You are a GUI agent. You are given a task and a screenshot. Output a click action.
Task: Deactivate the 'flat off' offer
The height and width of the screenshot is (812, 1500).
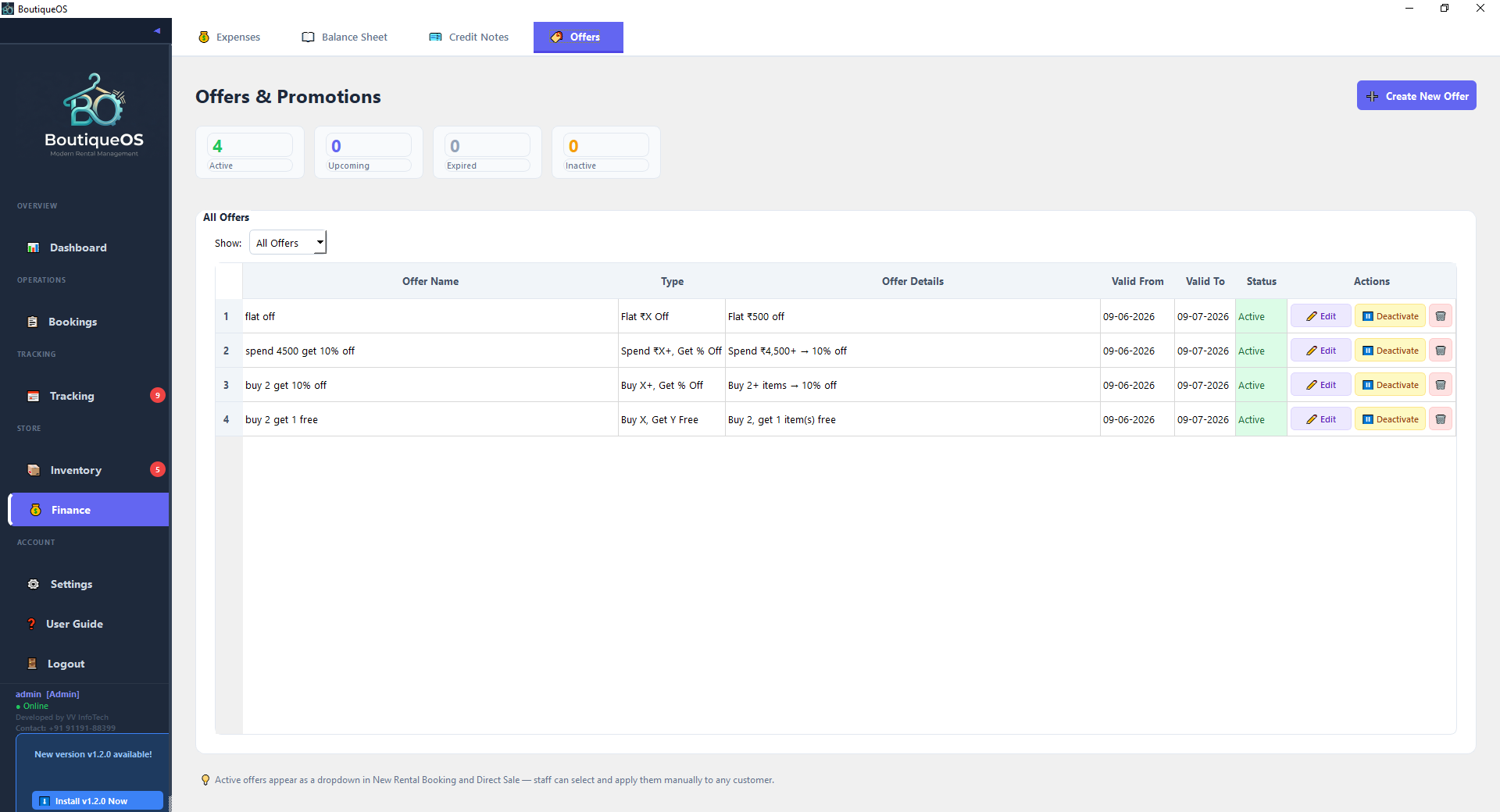click(x=1391, y=316)
